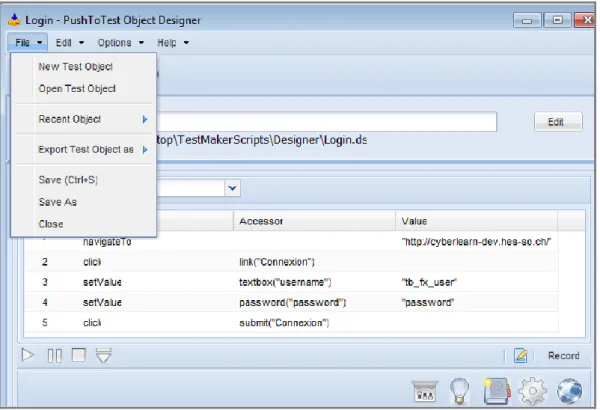600x410 pixels.
Task: Open the File menu
Action: pyautogui.click(x=28, y=42)
